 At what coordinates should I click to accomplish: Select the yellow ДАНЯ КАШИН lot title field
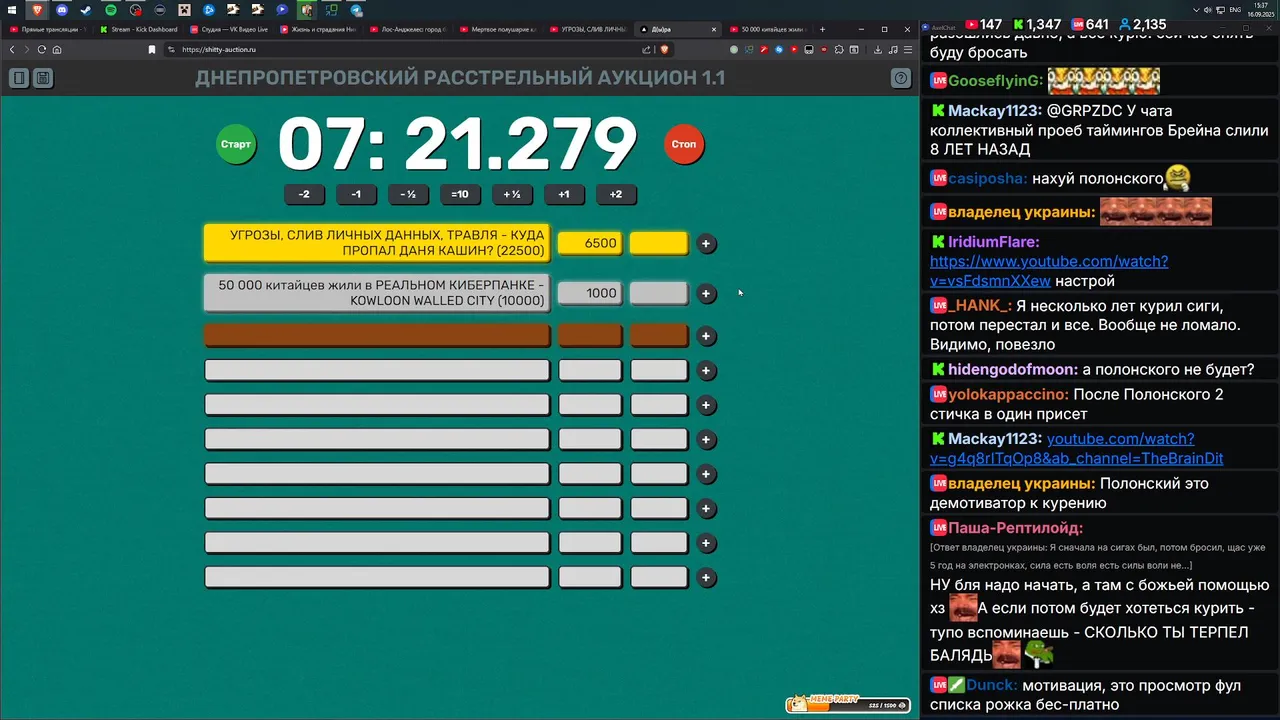tap(377, 243)
